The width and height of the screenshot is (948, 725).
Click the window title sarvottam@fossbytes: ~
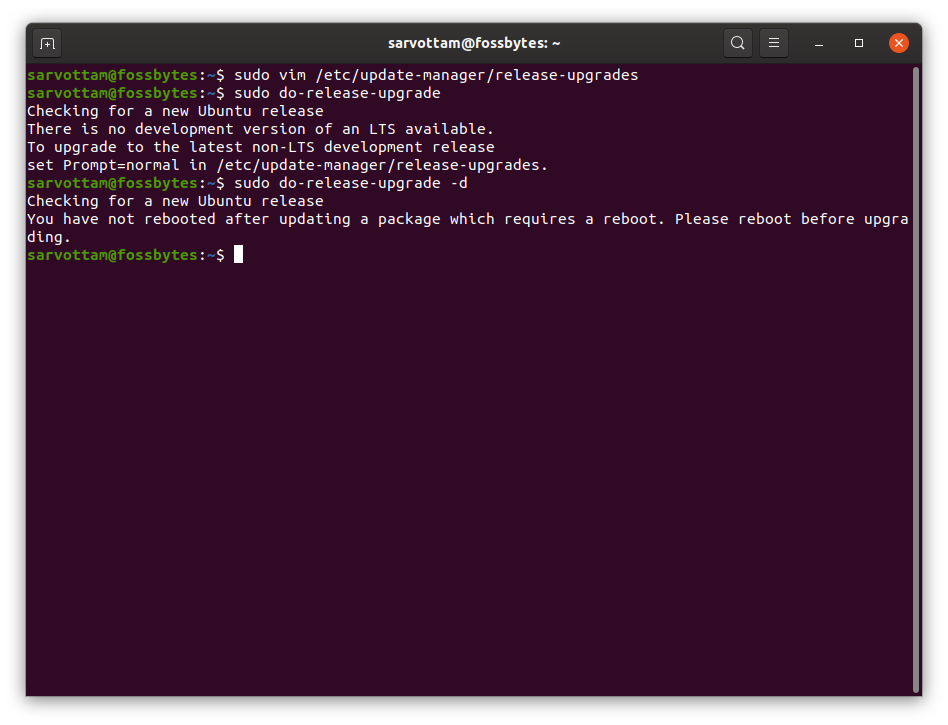pyautogui.click(x=473, y=42)
